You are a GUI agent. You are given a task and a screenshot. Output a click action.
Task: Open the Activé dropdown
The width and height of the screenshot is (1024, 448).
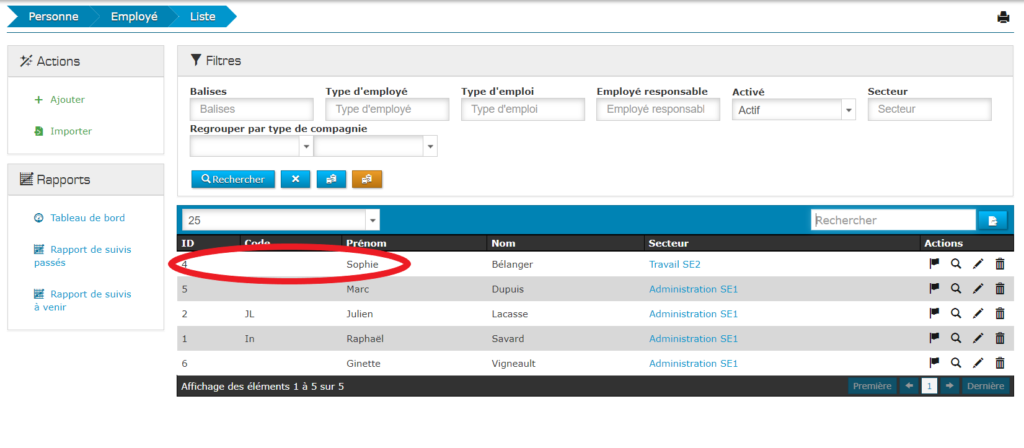(x=793, y=110)
